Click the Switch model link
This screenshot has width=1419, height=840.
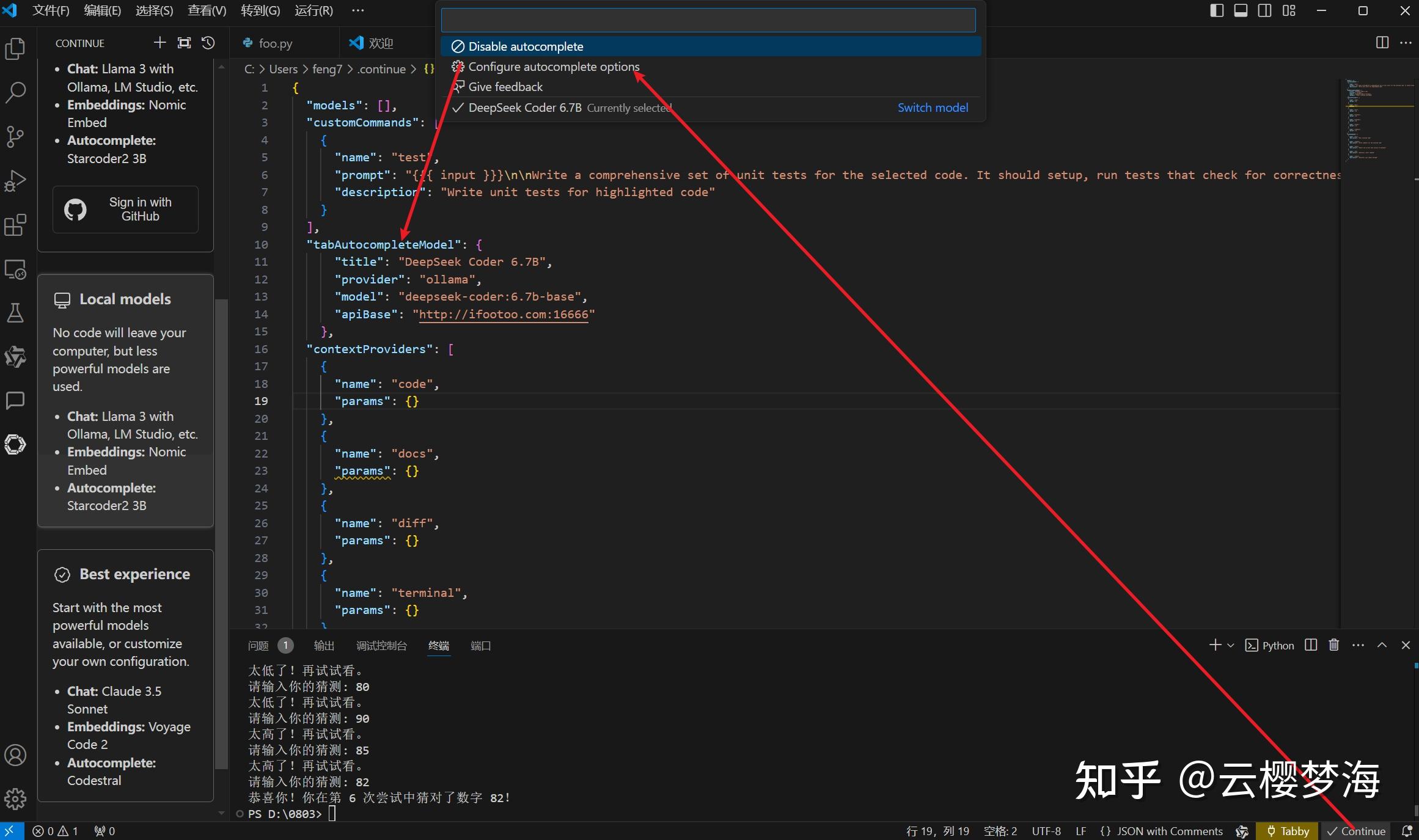pos(933,108)
